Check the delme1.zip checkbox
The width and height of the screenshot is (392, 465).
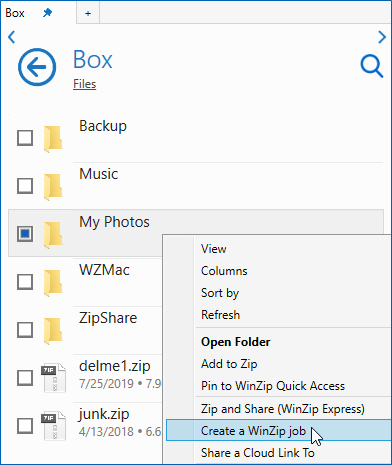25,378
